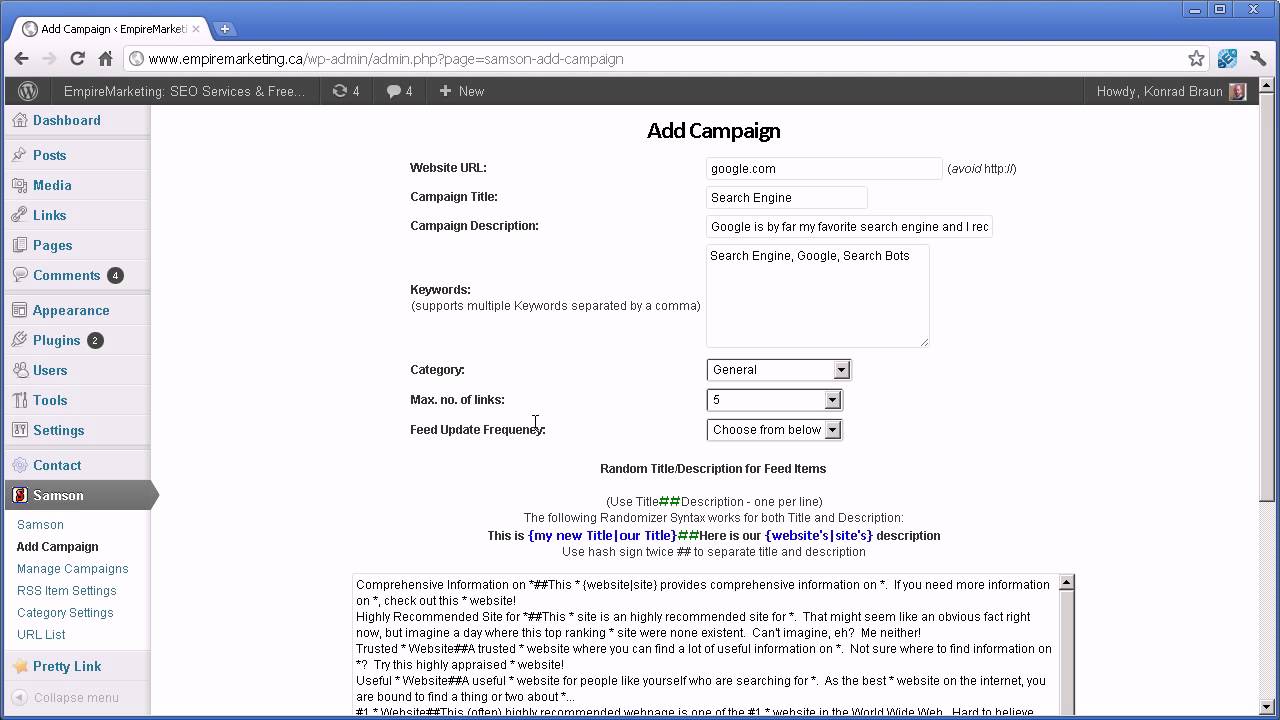Click Konrad Braun avatar image
The image size is (1280, 720).
pyautogui.click(x=1238, y=91)
